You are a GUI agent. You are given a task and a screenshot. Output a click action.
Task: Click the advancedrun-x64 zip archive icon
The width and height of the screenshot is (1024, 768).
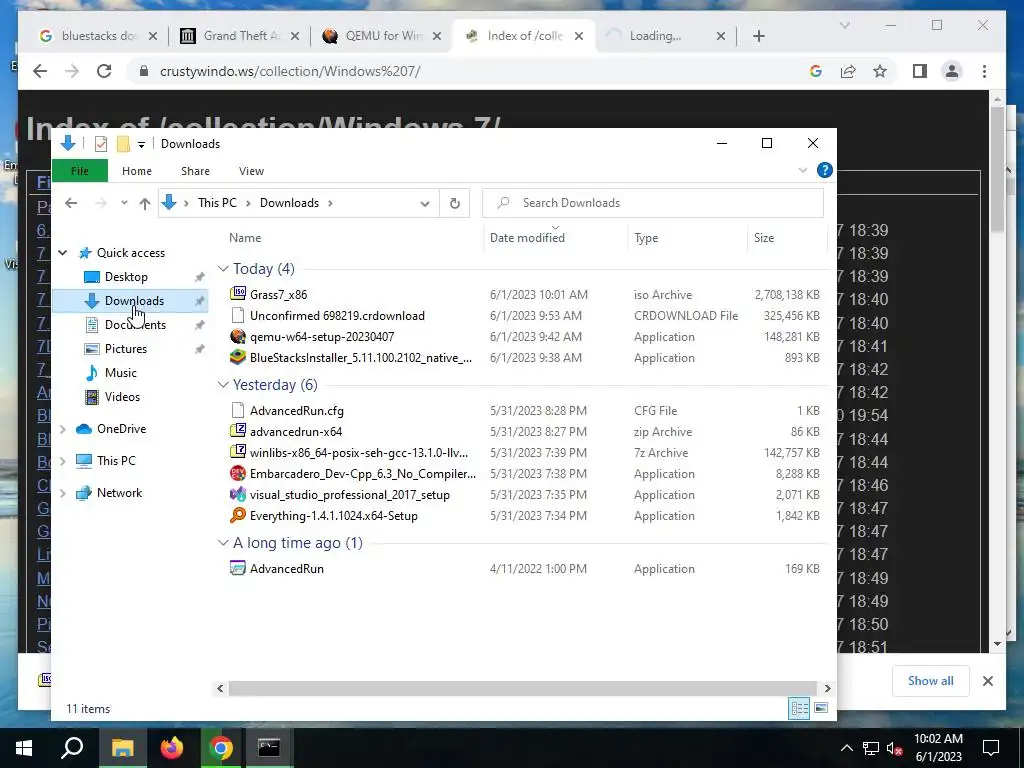pos(238,431)
